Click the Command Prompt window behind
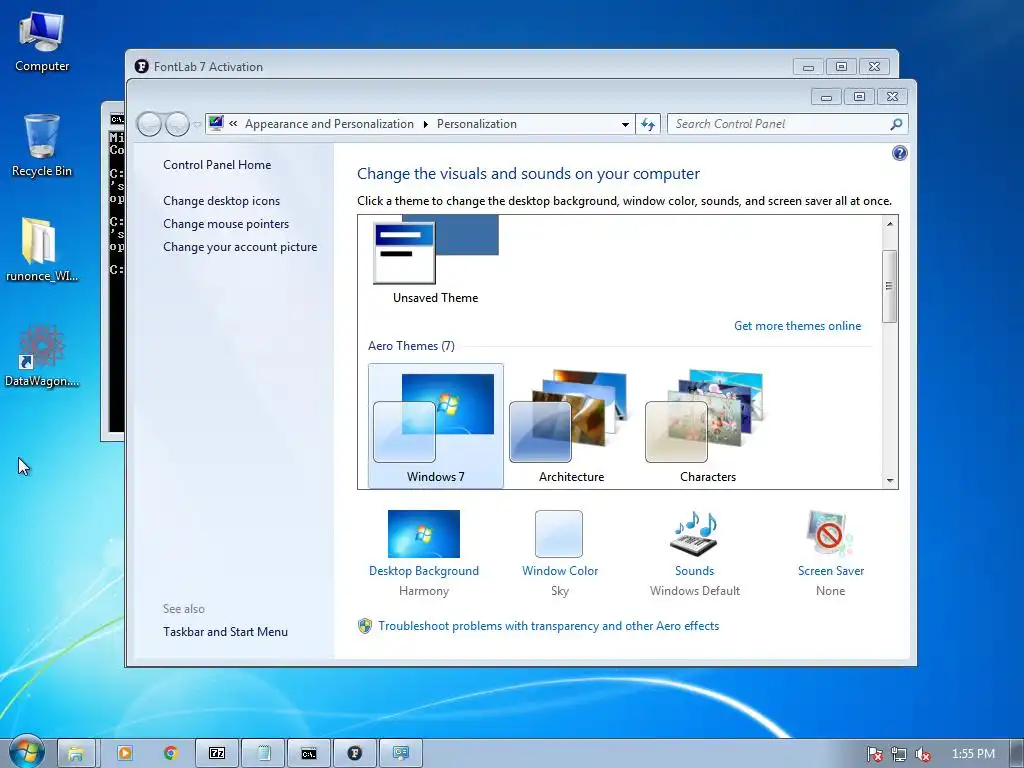 pyautogui.click(x=113, y=274)
